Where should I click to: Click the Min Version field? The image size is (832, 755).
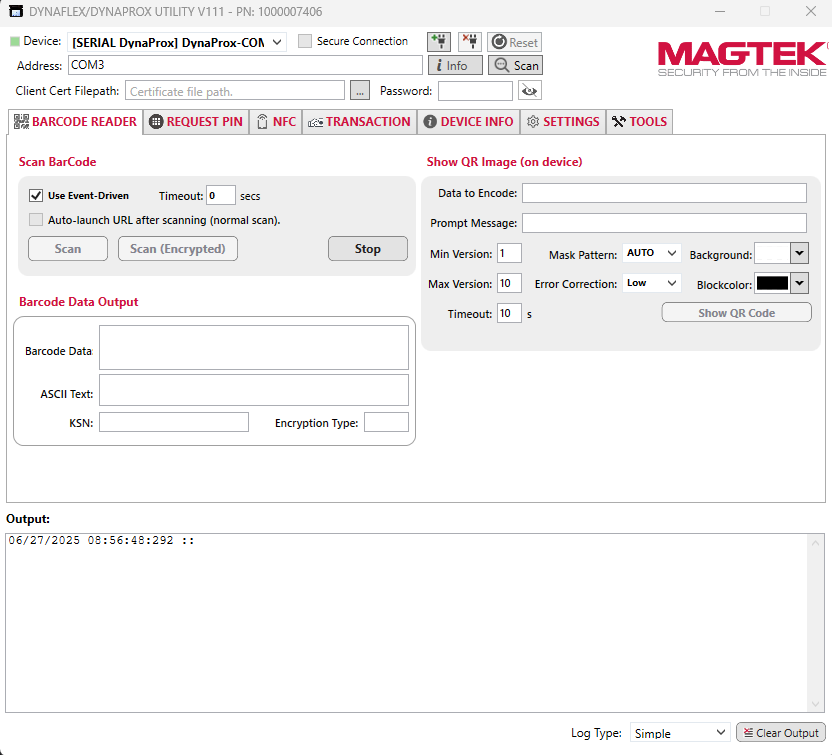[x=509, y=253]
